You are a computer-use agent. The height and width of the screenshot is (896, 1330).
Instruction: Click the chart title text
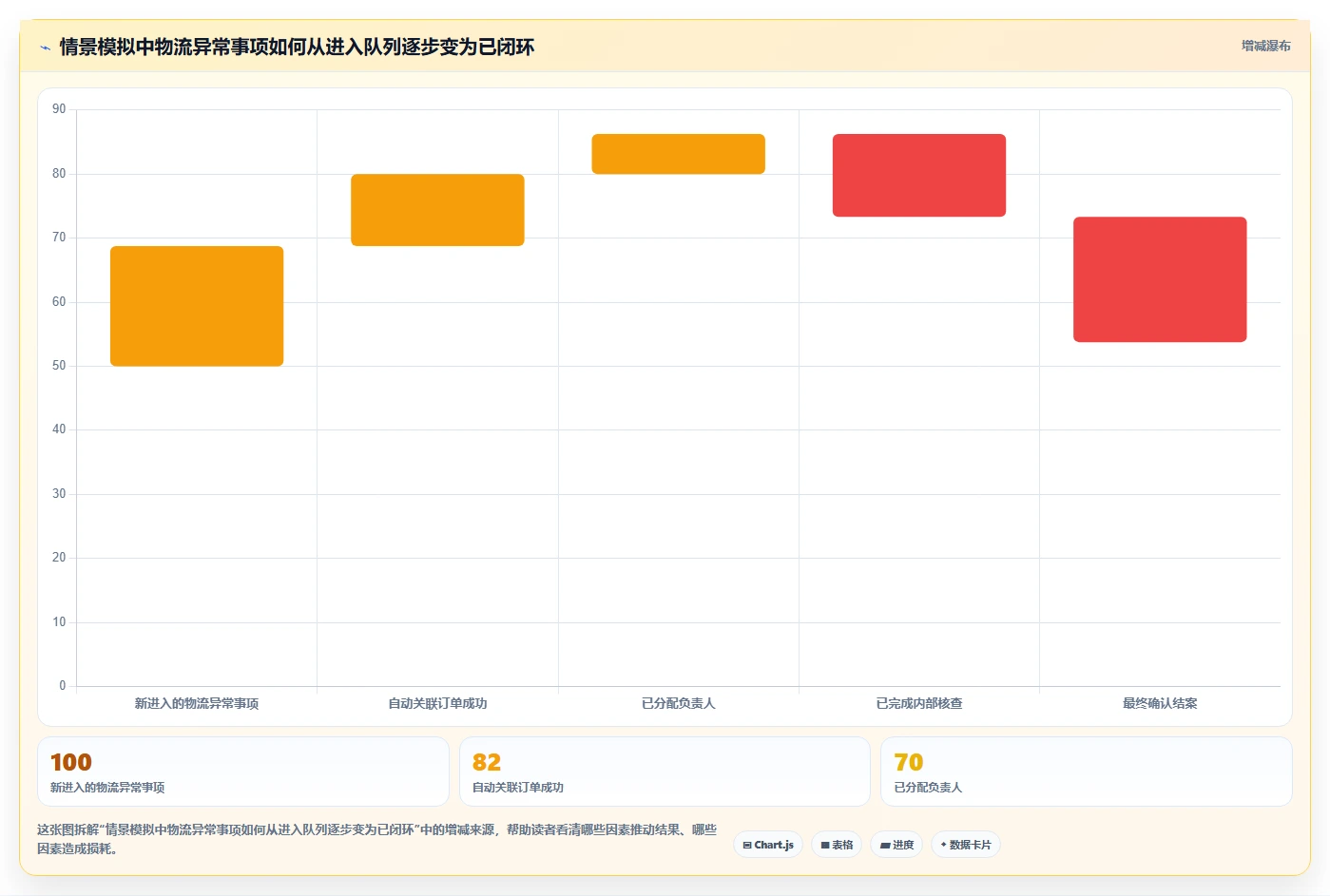(x=297, y=47)
